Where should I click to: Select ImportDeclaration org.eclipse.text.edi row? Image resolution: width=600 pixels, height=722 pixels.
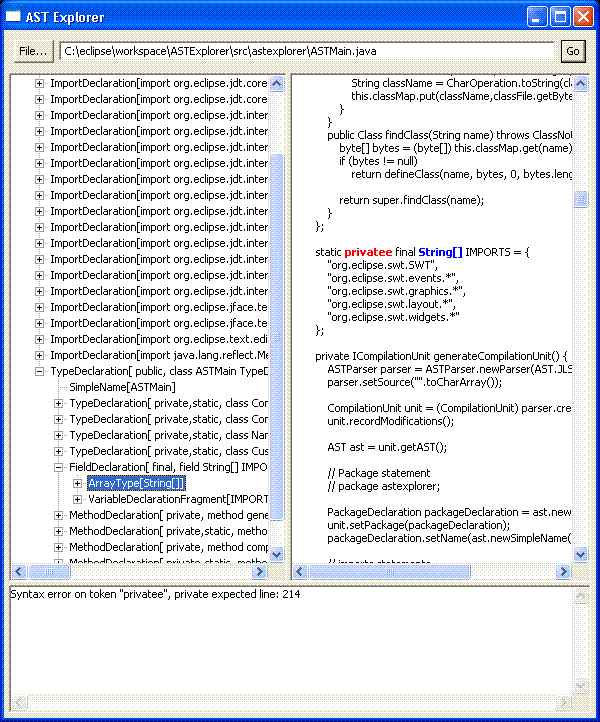click(159, 339)
